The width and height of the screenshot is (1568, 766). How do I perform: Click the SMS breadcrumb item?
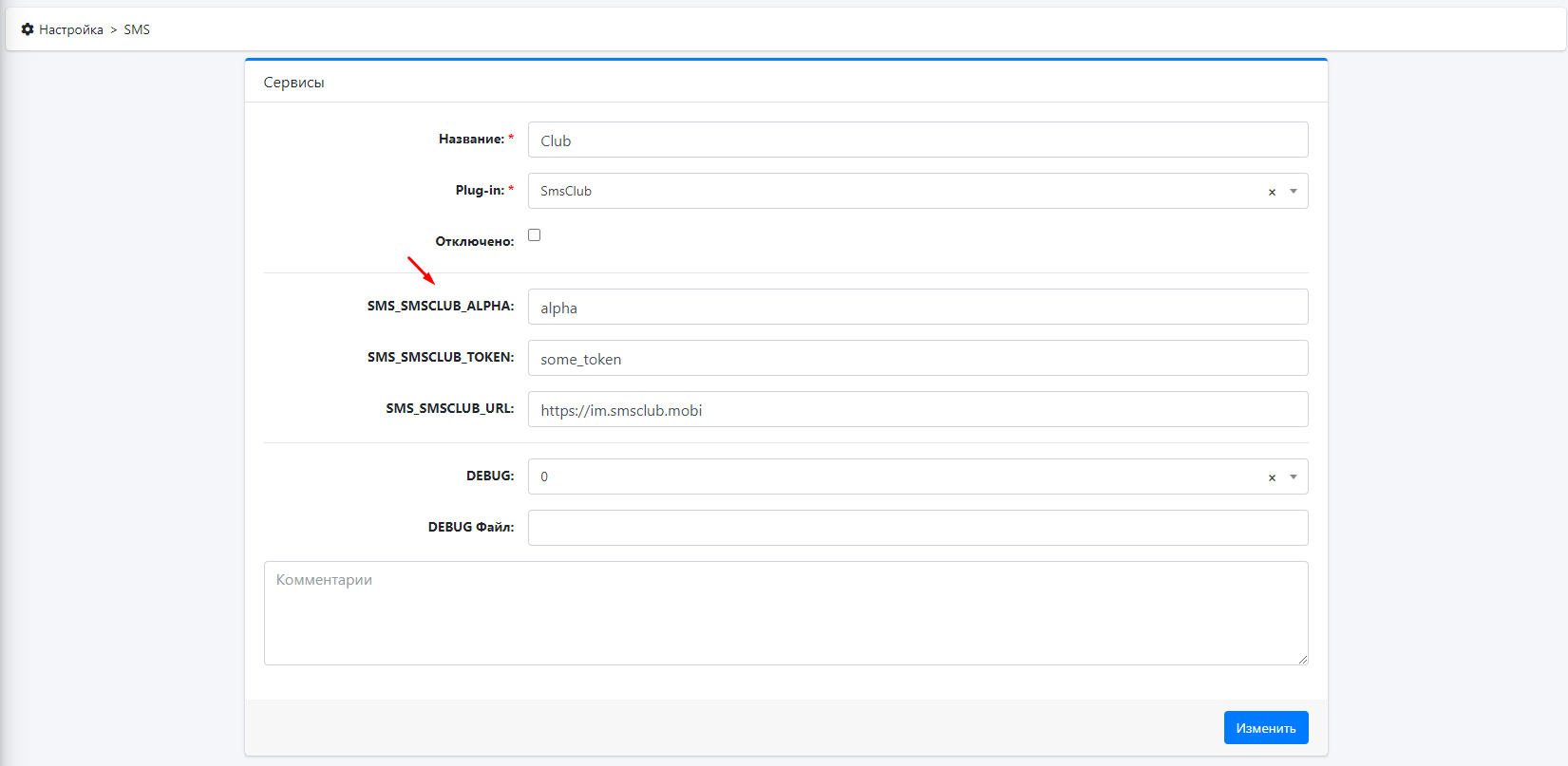(137, 29)
